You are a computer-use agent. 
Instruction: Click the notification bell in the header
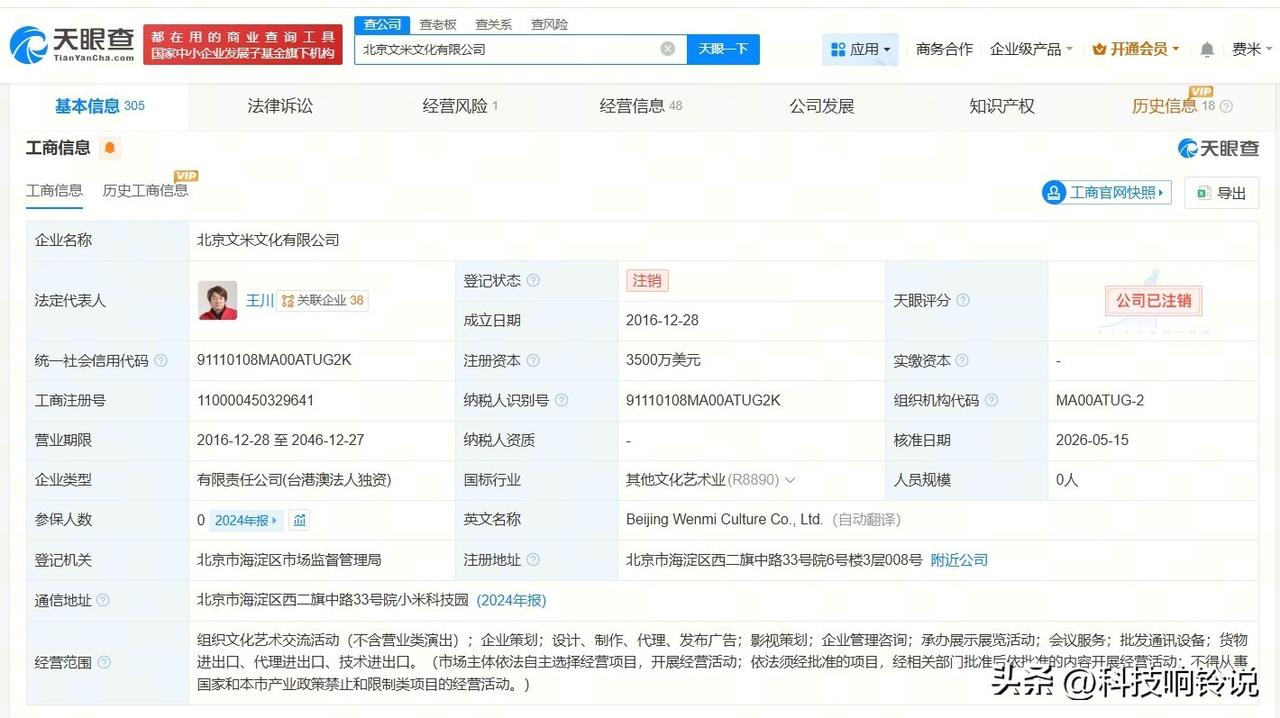(1207, 49)
